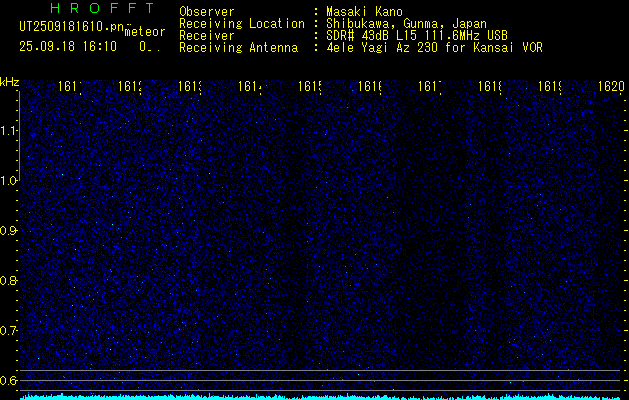Click the 1619 time marker
Image resolution: width=629 pixels, height=400 pixels.
(x=550, y=86)
